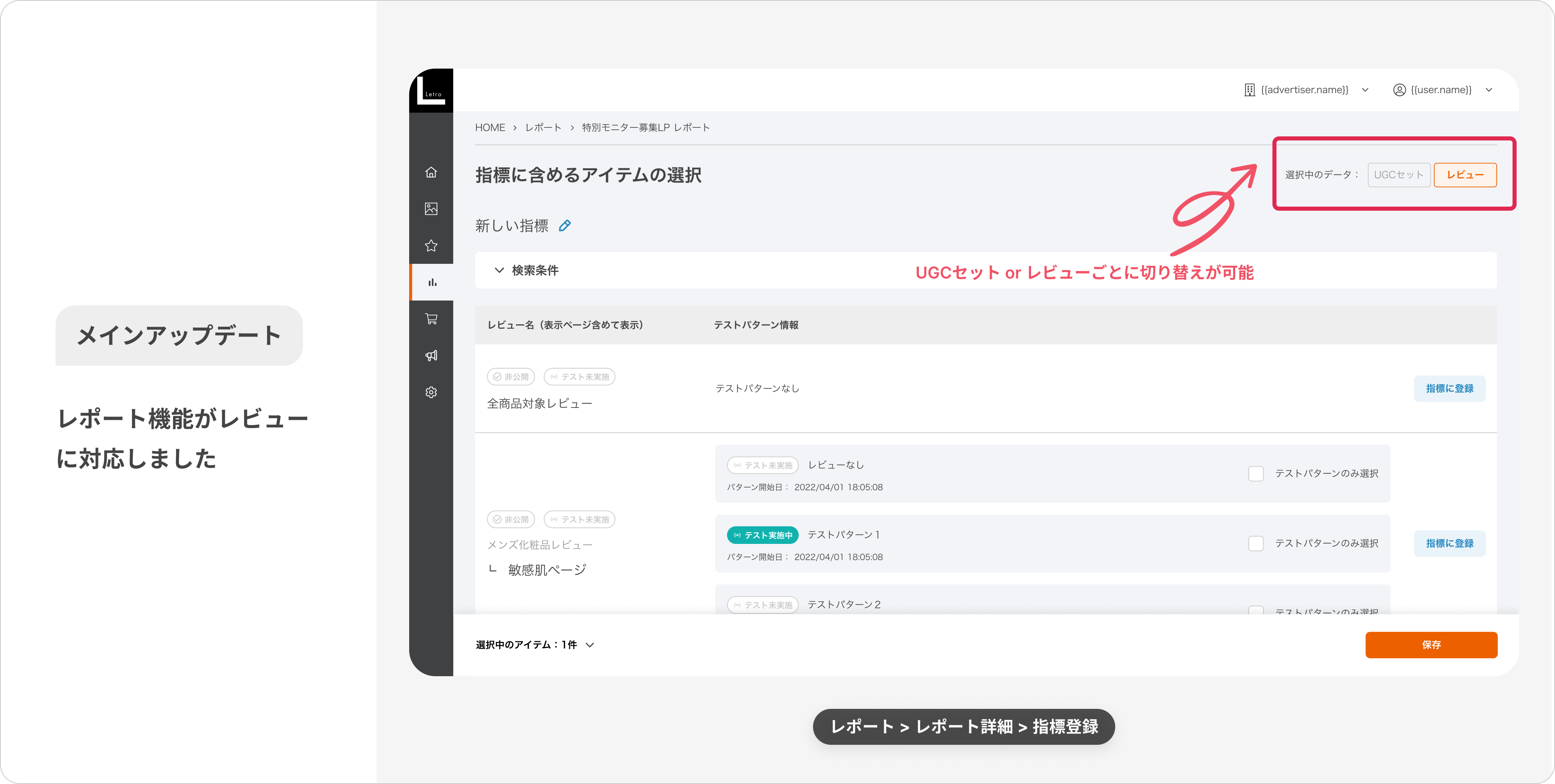Image resolution: width=1555 pixels, height=784 pixels.
Task: Click pencil icon to edit 新しい指標
Action: click(564, 226)
